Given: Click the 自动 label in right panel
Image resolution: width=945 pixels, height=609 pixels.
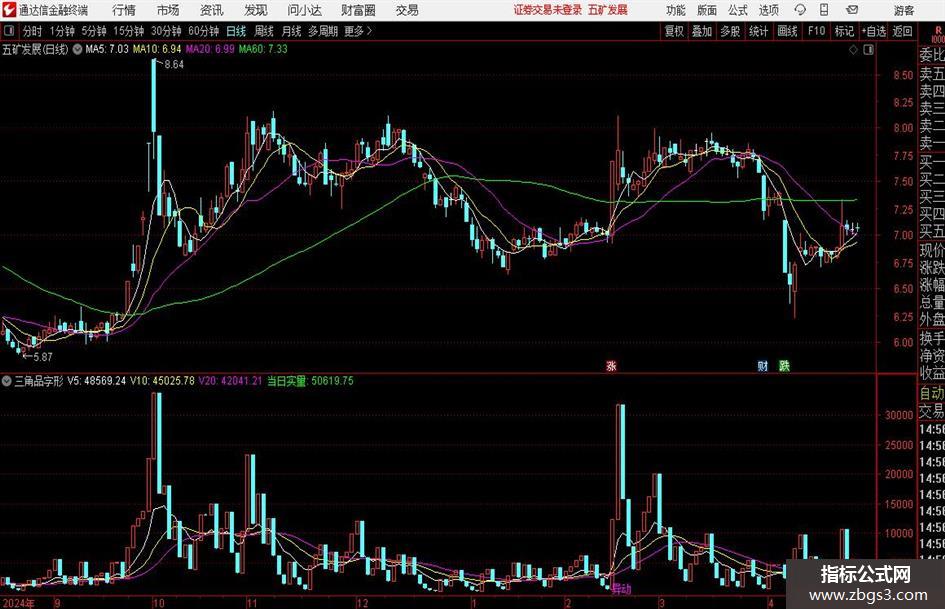Looking at the screenshot, I should (932, 393).
